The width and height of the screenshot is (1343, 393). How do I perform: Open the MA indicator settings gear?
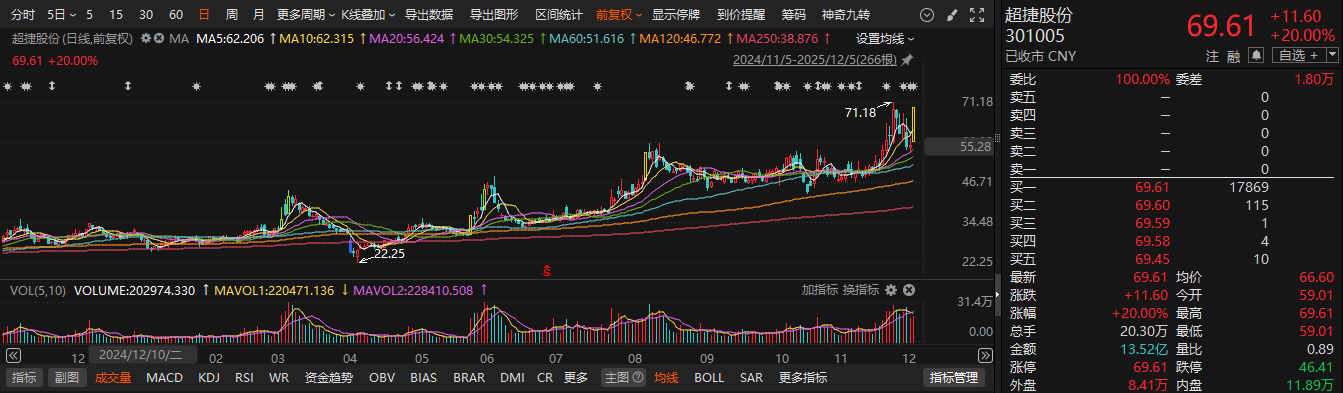point(146,38)
